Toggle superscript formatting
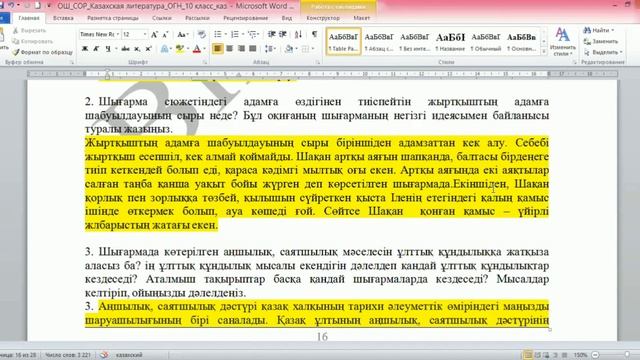The height and width of the screenshot is (360, 640). [149, 49]
